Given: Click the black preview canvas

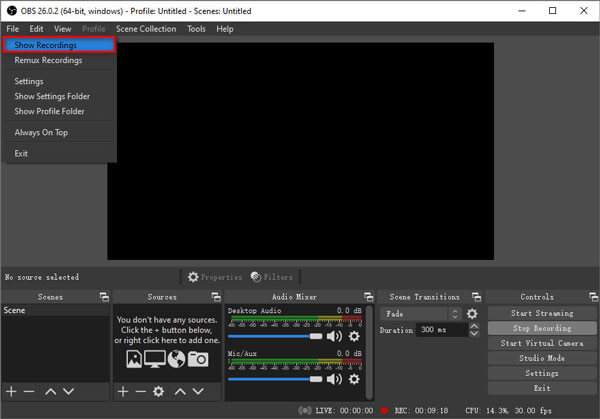Looking at the screenshot, I should pos(300,151).
